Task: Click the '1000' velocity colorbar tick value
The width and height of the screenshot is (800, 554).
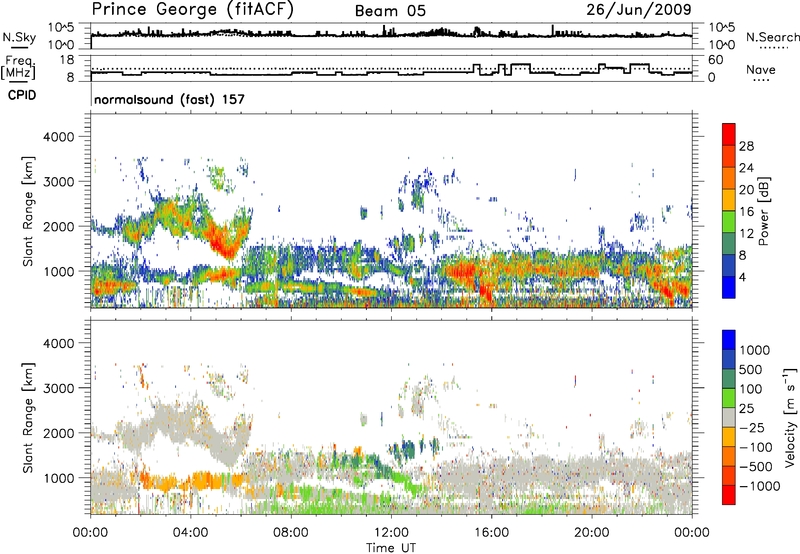Action: click(755, 350)
